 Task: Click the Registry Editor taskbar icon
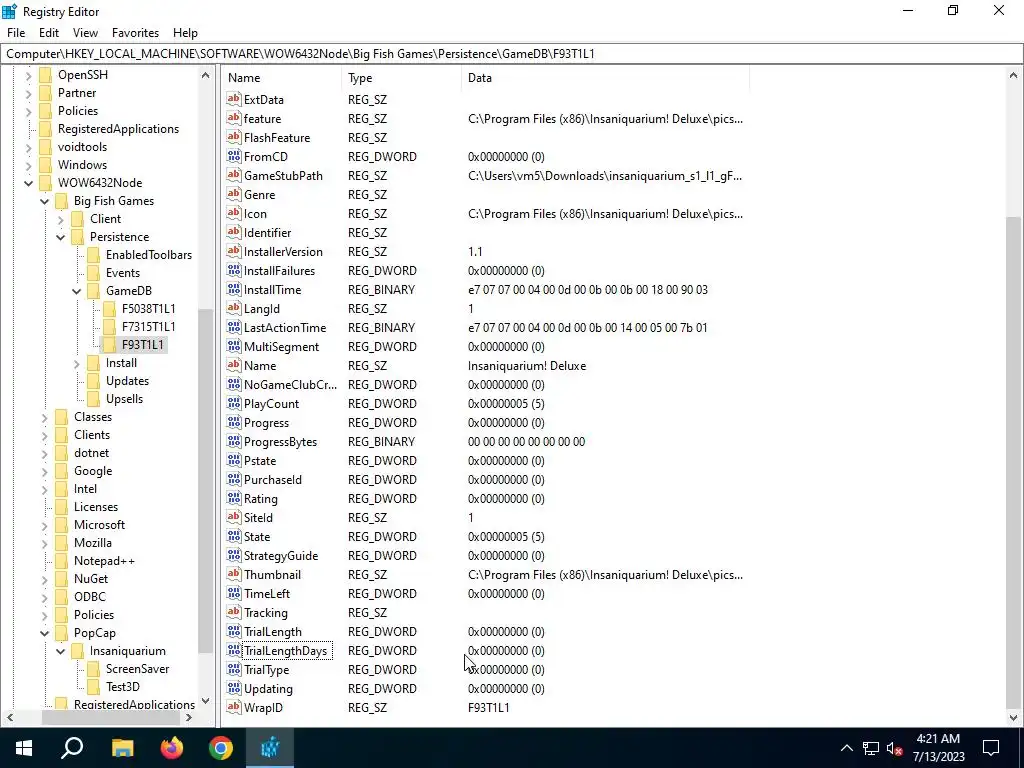pos(270,748)
